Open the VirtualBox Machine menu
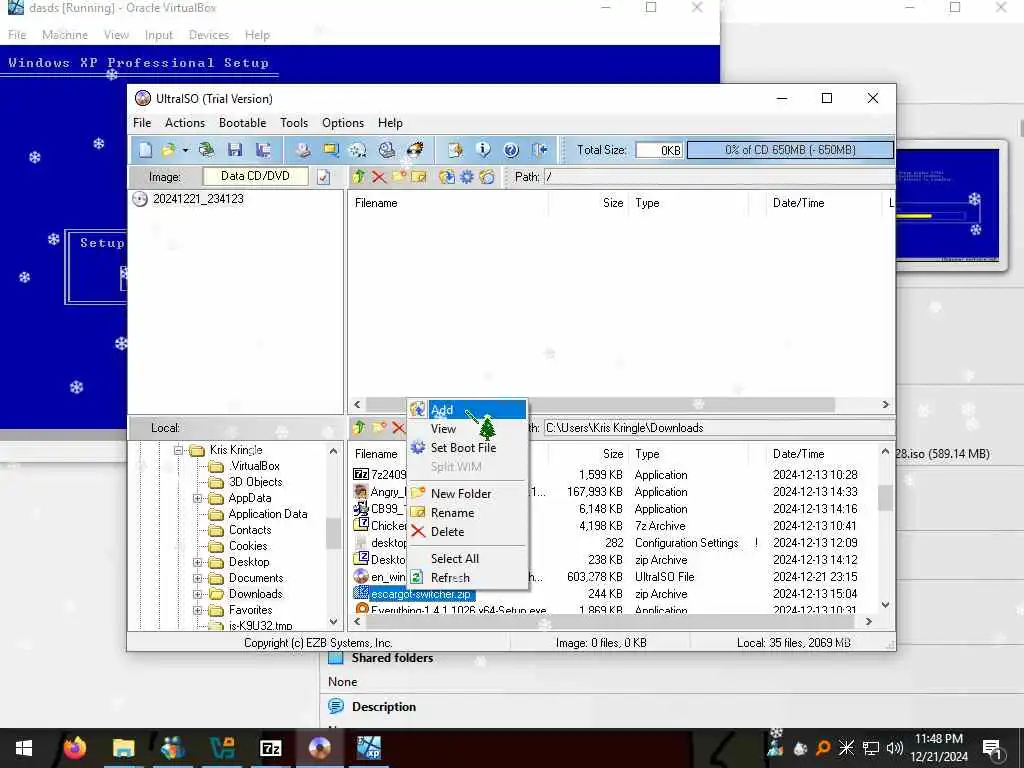This screenshot has height=768, width=1024. 65,35
